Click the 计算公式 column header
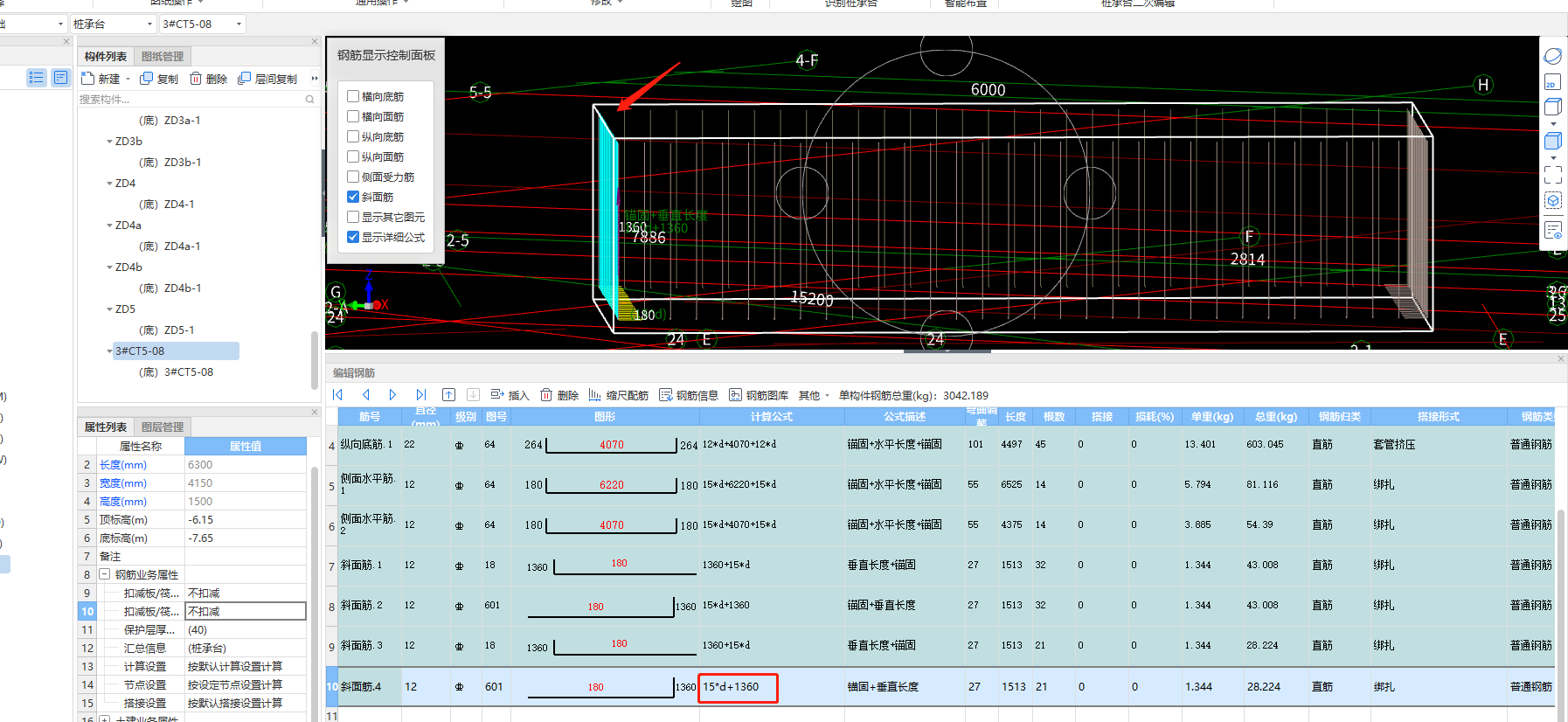The image size is (1568, 722). tap(772, 417)
